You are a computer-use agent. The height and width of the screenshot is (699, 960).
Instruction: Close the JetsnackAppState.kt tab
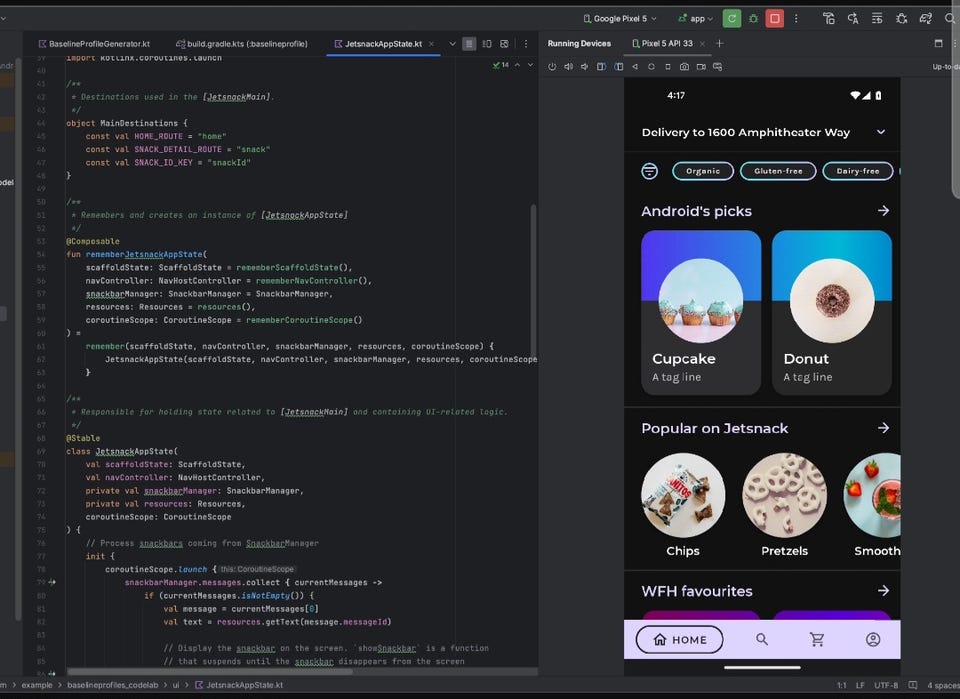click(x=432, y=43)
